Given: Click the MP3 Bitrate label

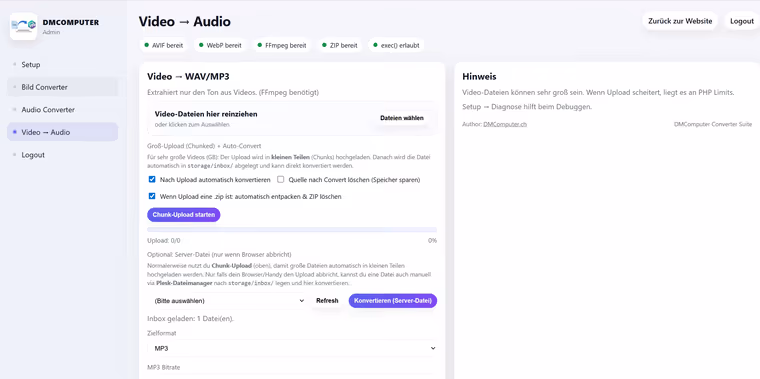Looking at the screenshot, I should pyautogui.click(x=163, y=367).
